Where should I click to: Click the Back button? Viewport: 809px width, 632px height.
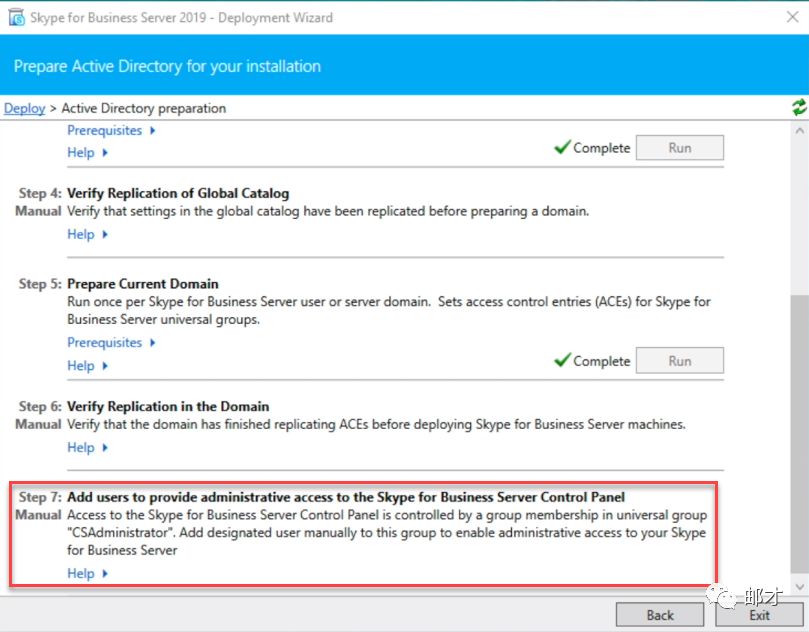pos(659,615)
